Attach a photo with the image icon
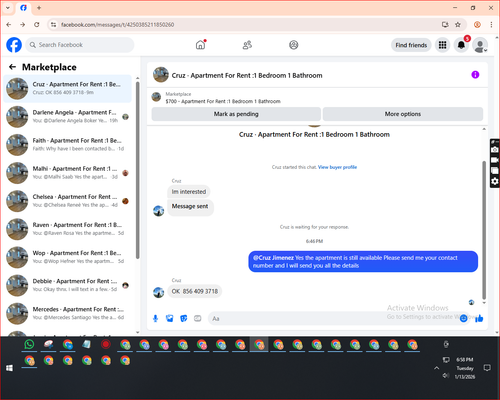The width and height of the screenshot is (500, 400). (x=170, y=318)
